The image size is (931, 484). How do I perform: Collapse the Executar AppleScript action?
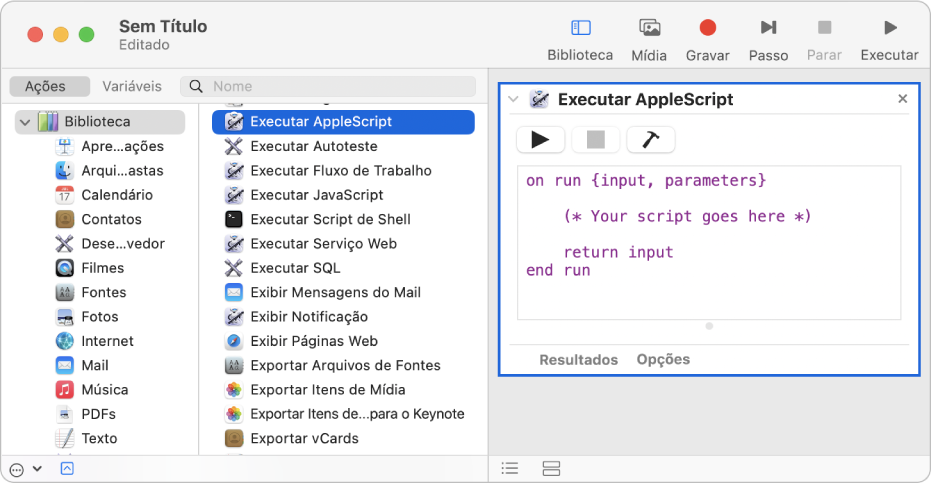tap(514, 99)
